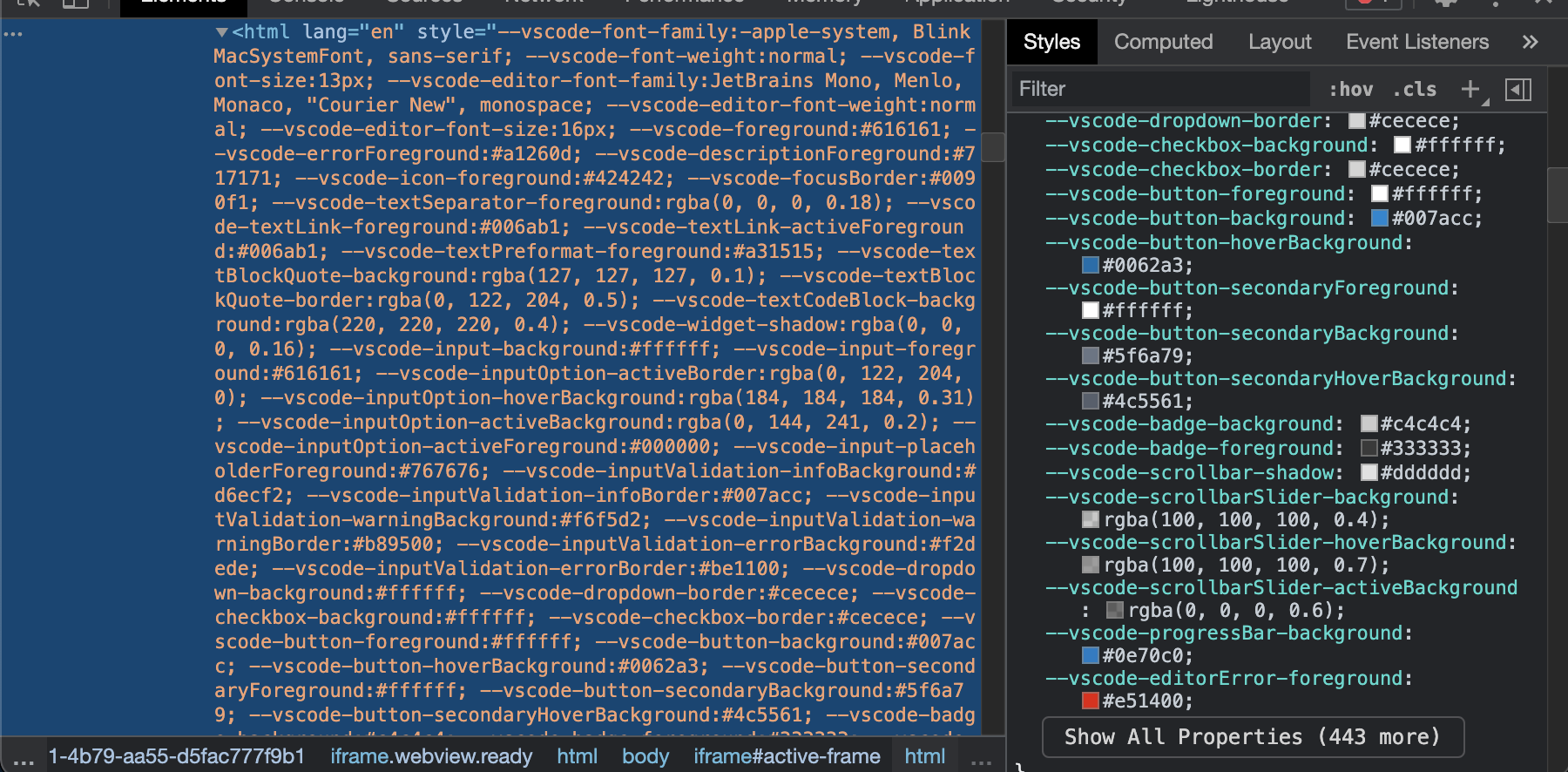Open the checkbox-background #ffffff color swatch
This screenshot has width=1568, height=772.
[x=1402, y=146]
